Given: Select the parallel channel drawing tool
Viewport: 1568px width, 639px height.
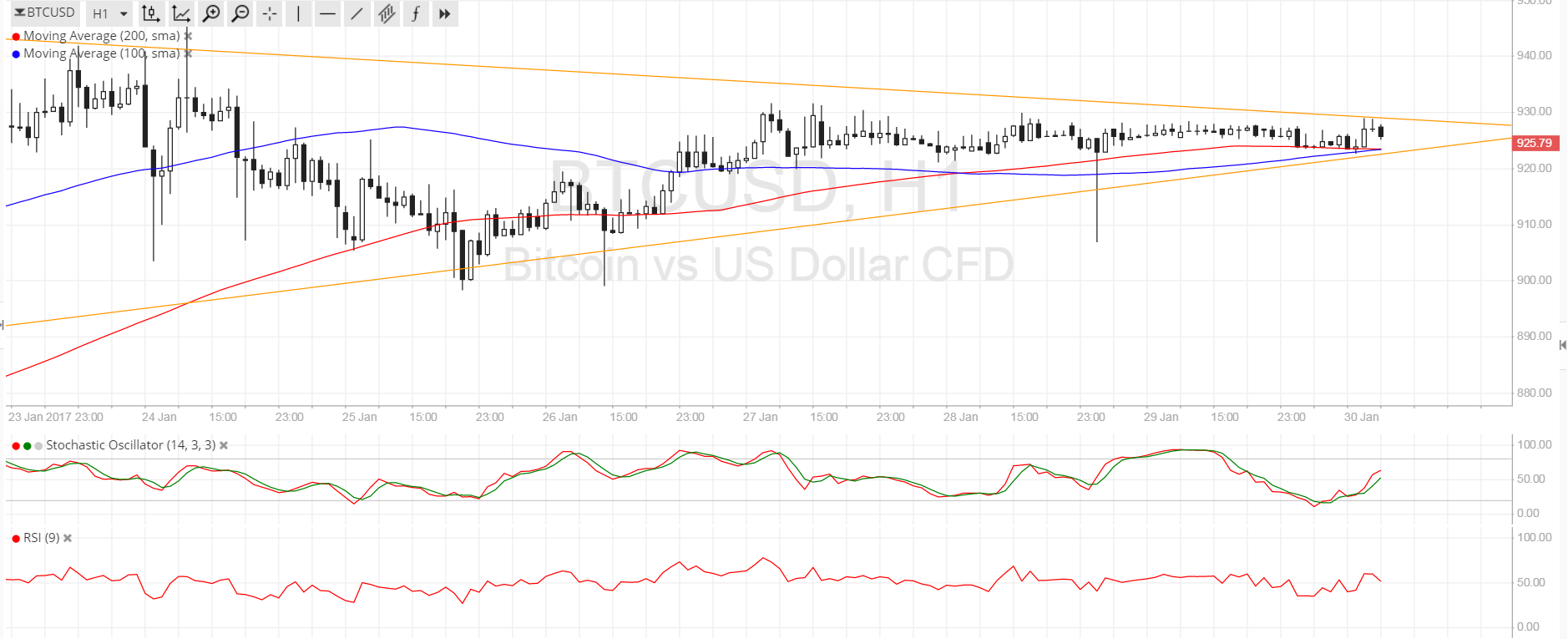Looking at the screenshot, I should click(x=386, y=13).
